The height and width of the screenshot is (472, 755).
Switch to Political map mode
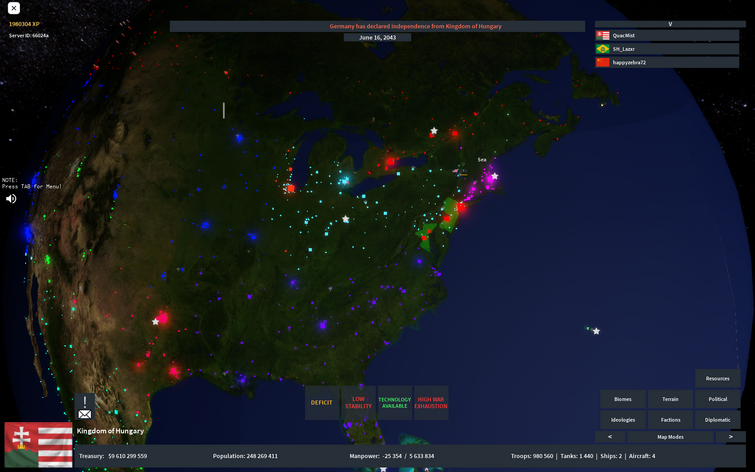click(x=717, y=399)
